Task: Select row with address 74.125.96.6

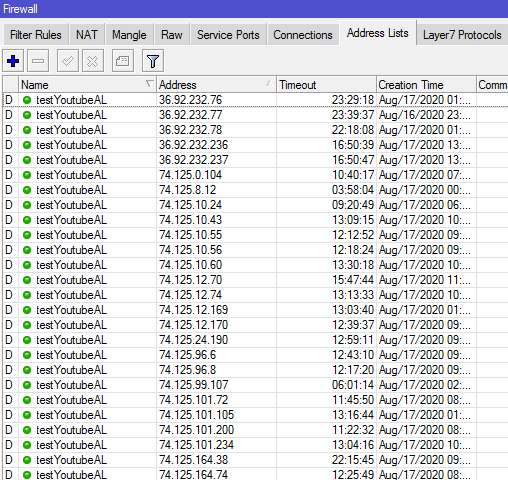Action: click(x=255, y=355)
